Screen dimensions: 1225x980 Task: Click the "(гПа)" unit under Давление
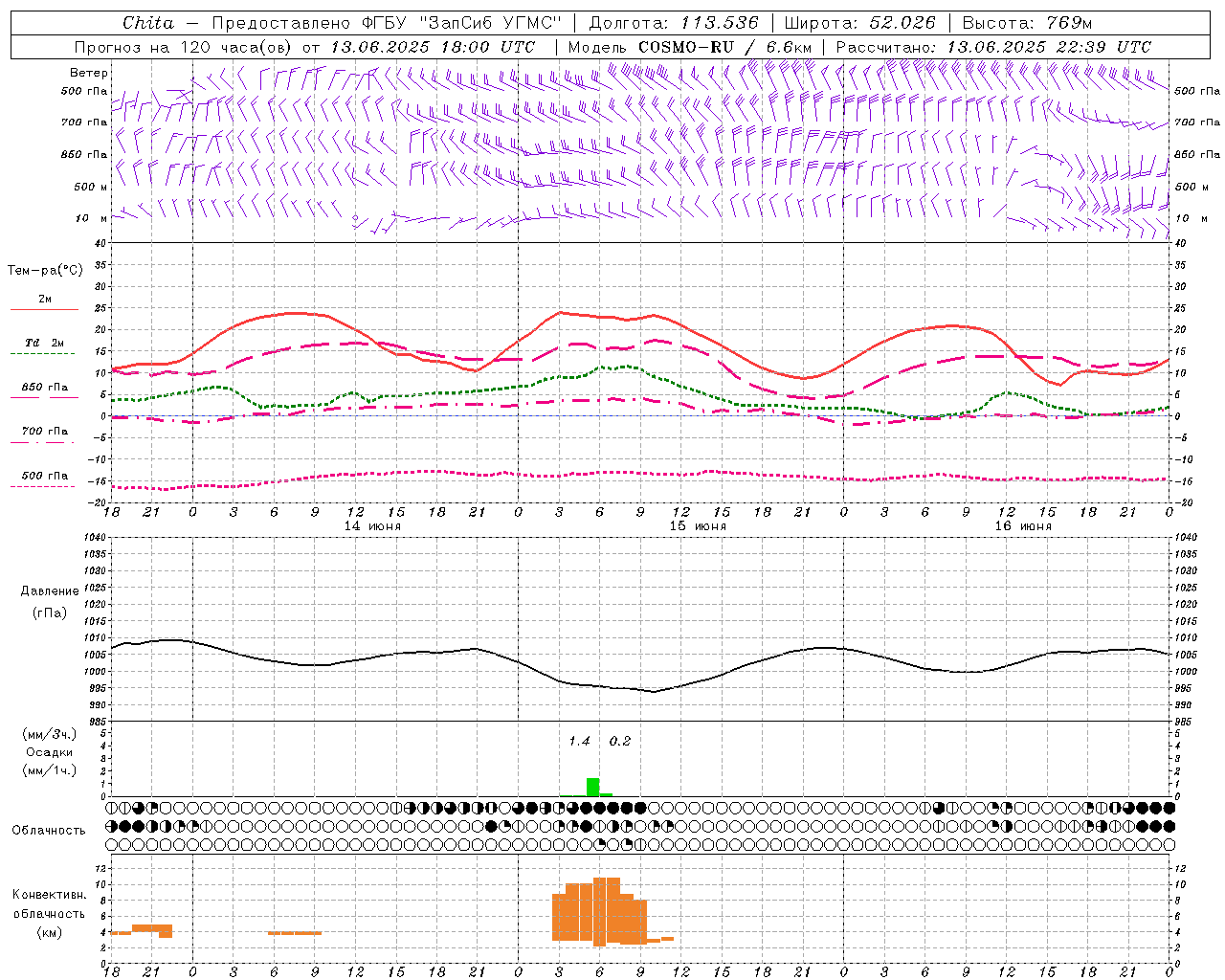point(50,613)
